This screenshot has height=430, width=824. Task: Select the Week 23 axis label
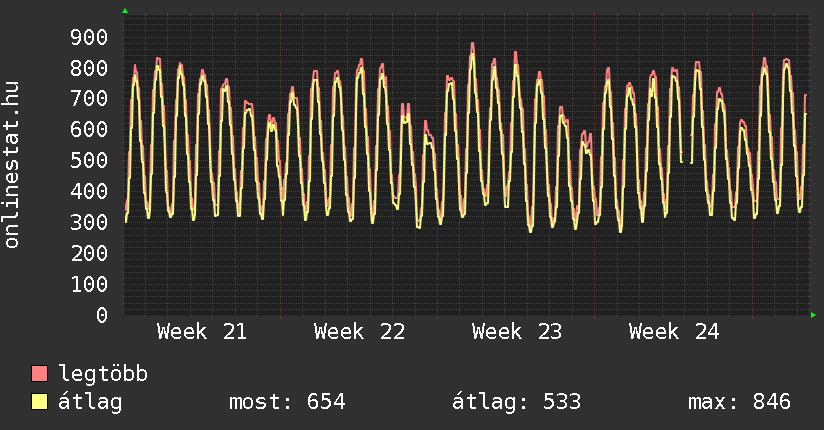tap(517, 332)
